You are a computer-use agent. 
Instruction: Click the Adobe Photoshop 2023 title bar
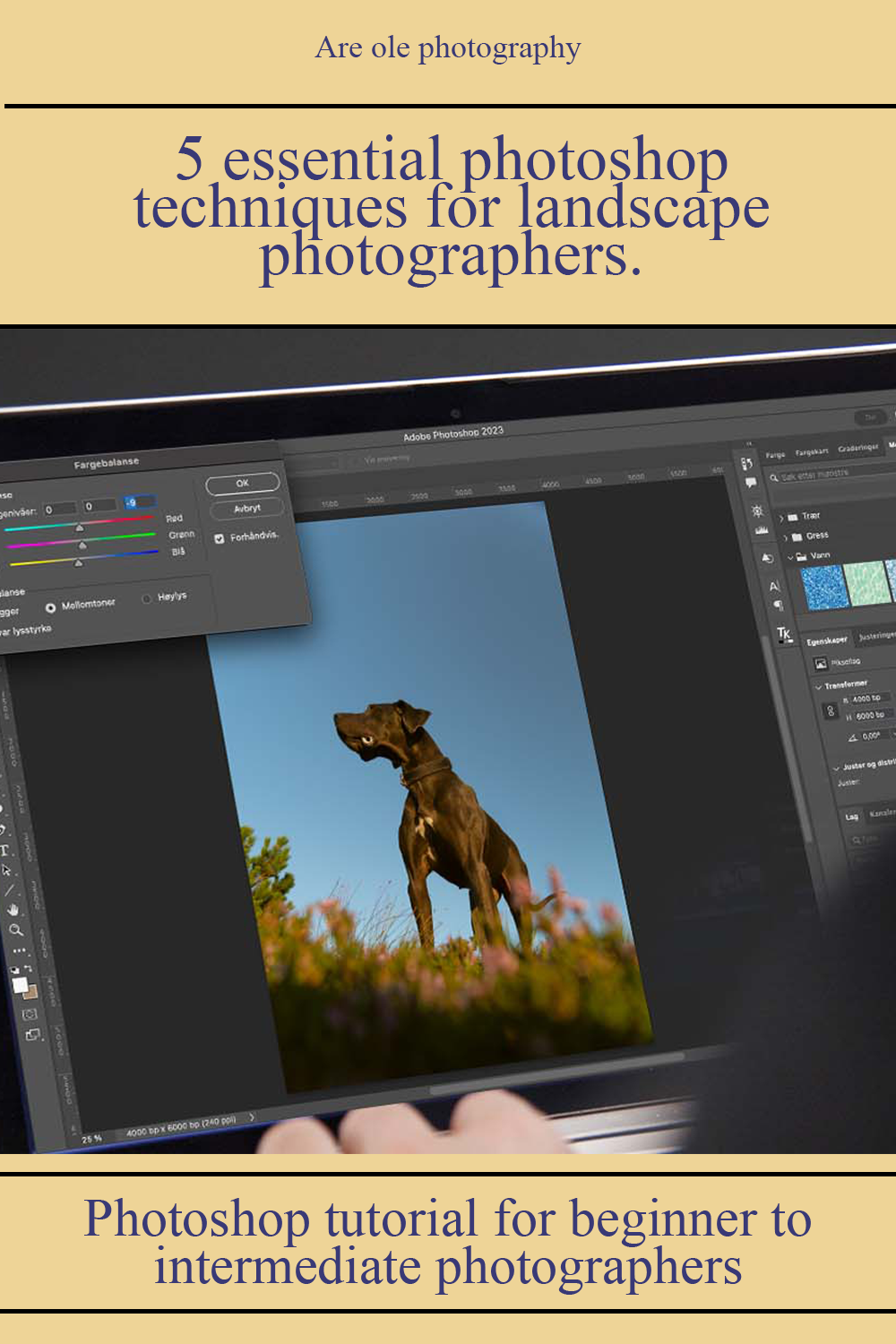pyautogui.click(x=453, y=434)
